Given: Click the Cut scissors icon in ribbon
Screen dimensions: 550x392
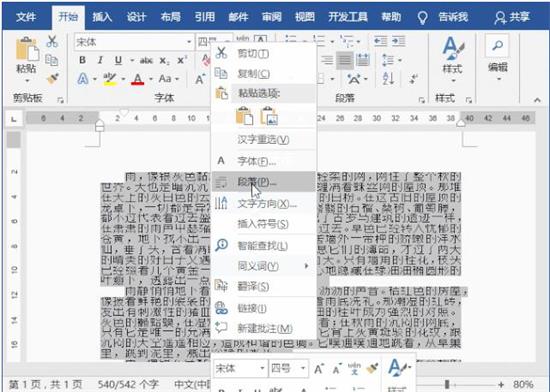Looking at the screenshot, I should point(52,41).
